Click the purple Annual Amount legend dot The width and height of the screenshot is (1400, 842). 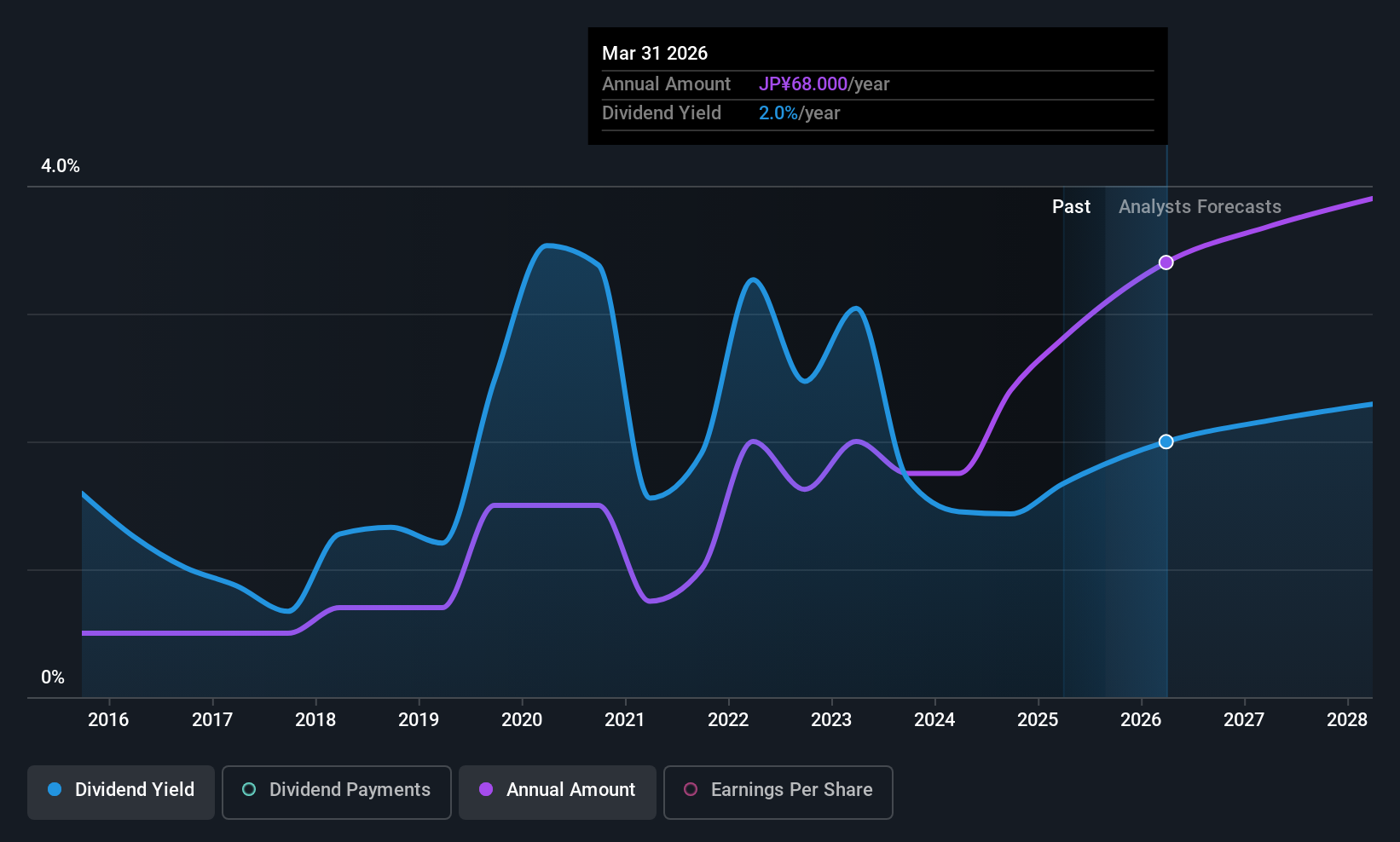486,789
